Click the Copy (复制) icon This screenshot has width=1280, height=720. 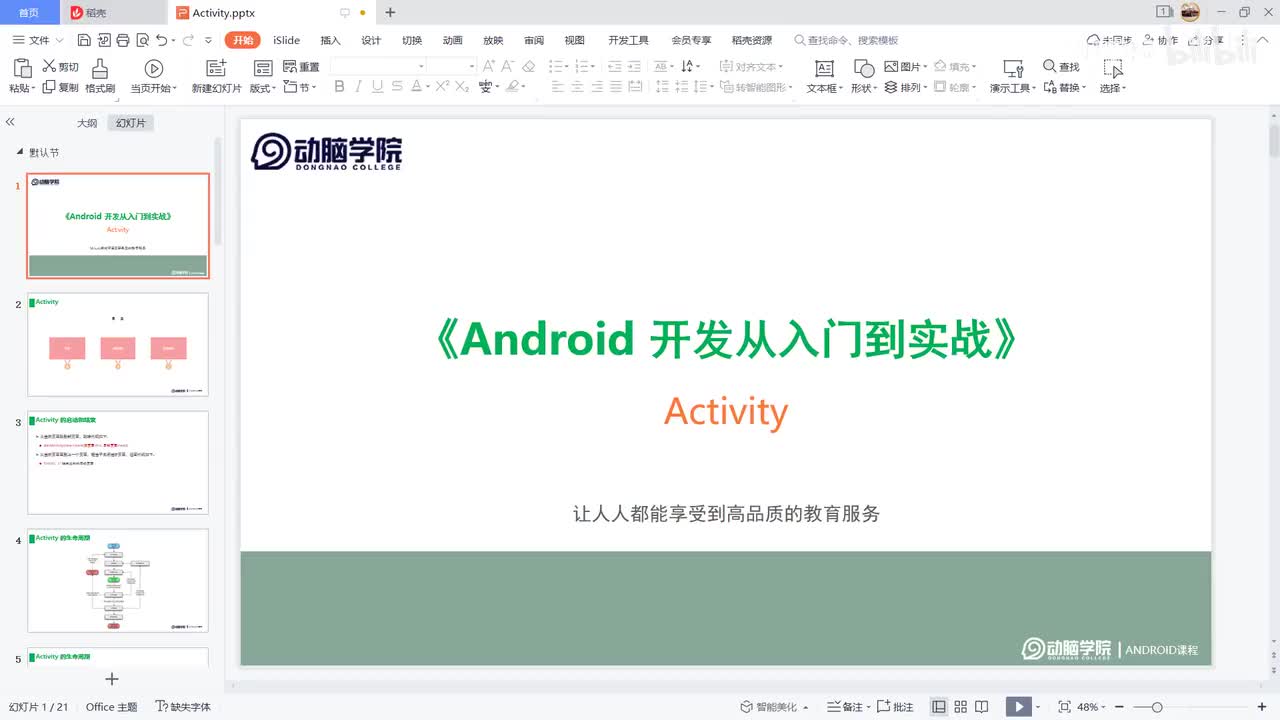[48, 87]
